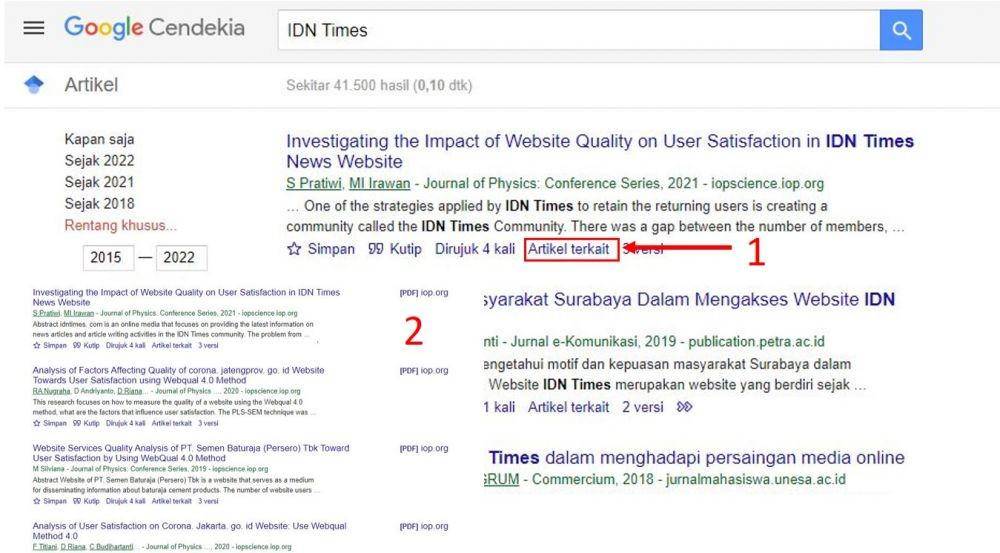Screen dimensions: 1000x553
Task: Select the Sejak 2021 filter
Action: coord(99,182)
